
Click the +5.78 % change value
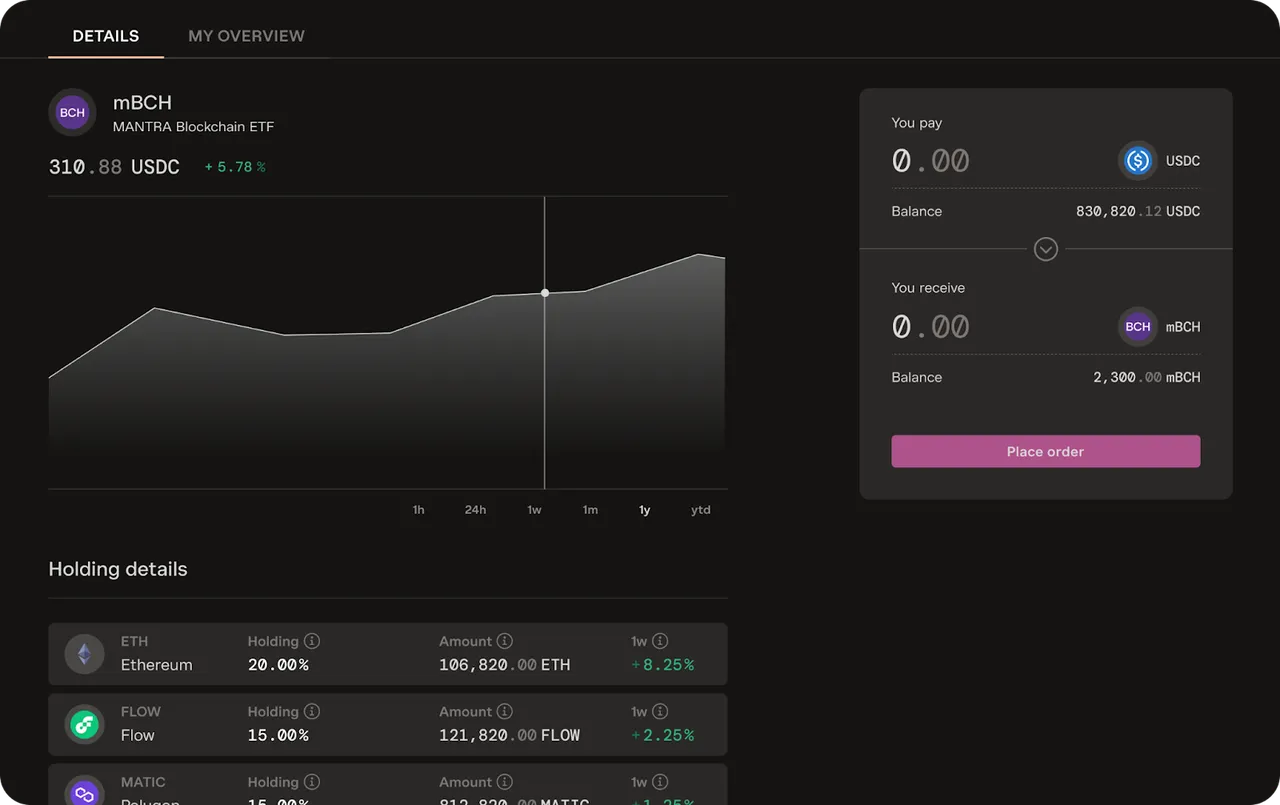(x=235, y=167)
